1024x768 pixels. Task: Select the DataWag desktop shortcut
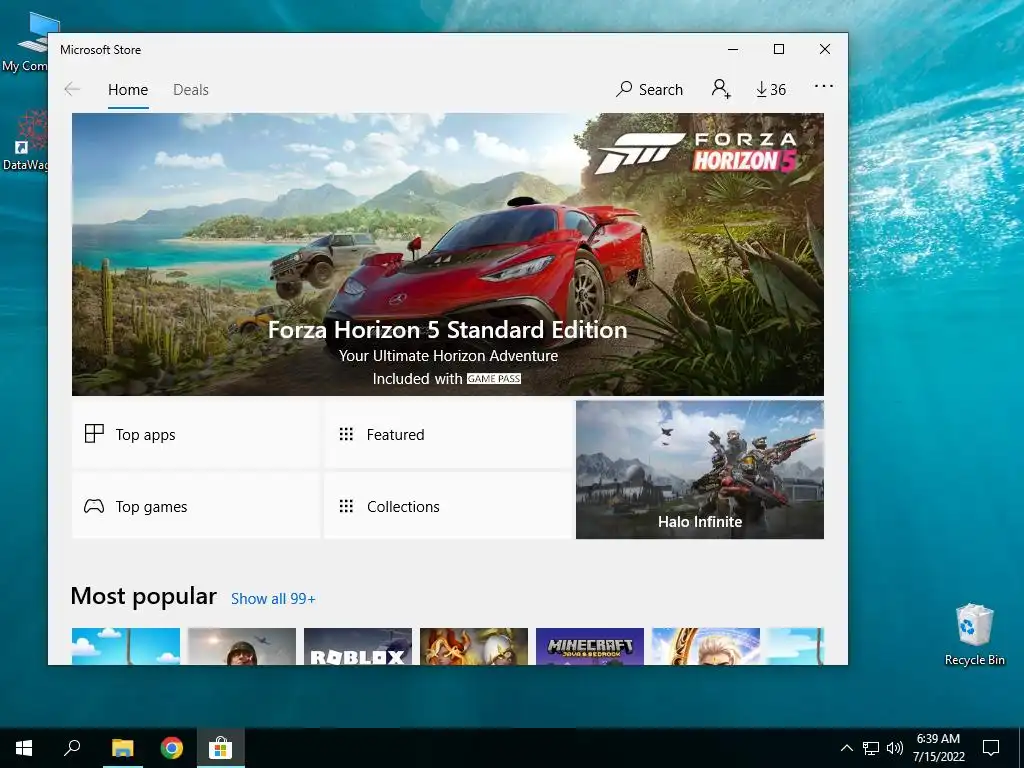click(x=24, y=141)
